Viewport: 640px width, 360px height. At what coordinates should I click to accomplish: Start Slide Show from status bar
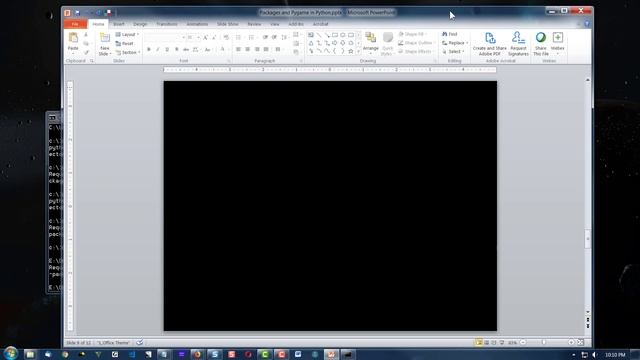tap(502, 342)
